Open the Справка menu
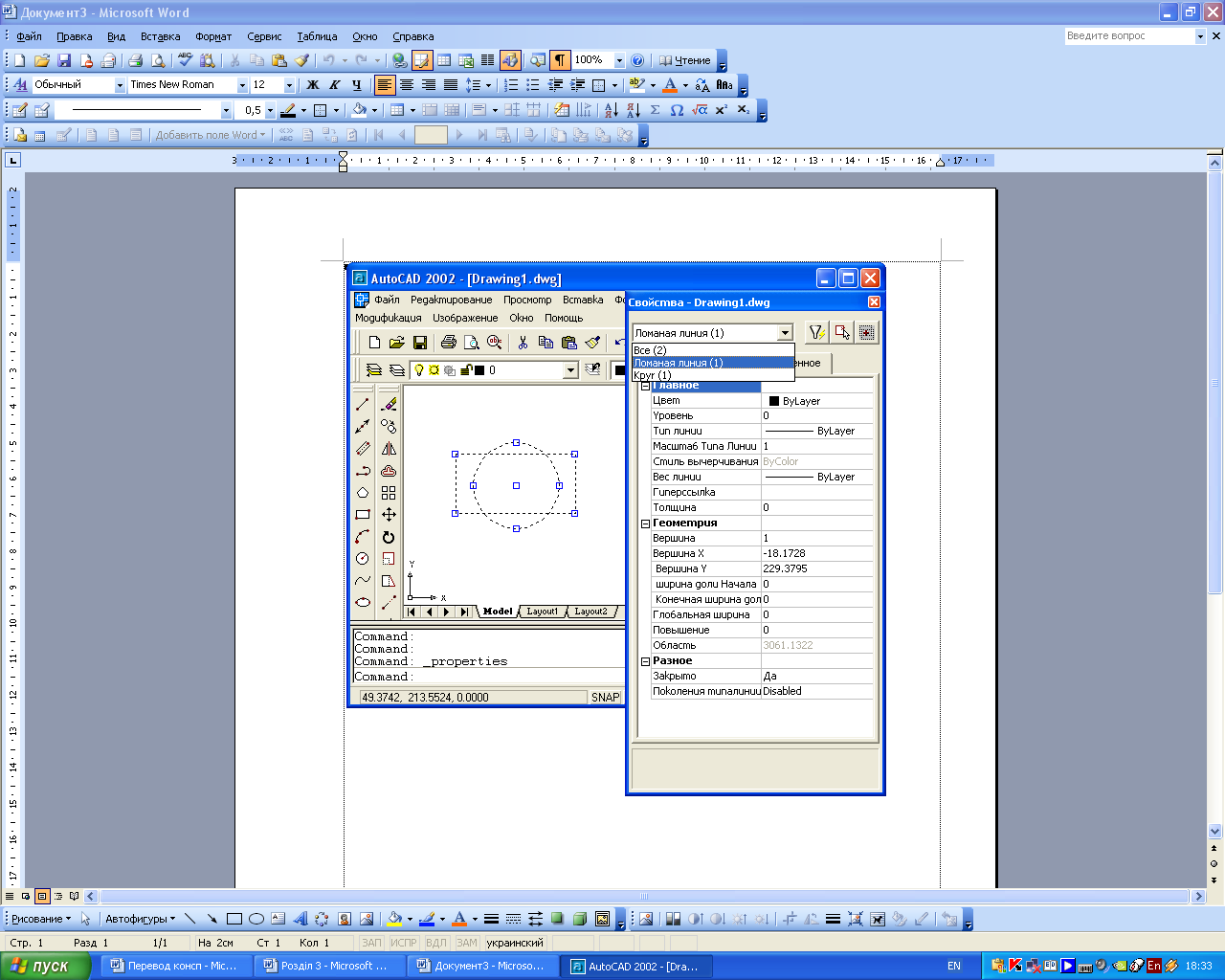Viewport: 1225px width, 980px height. point(413,36)
